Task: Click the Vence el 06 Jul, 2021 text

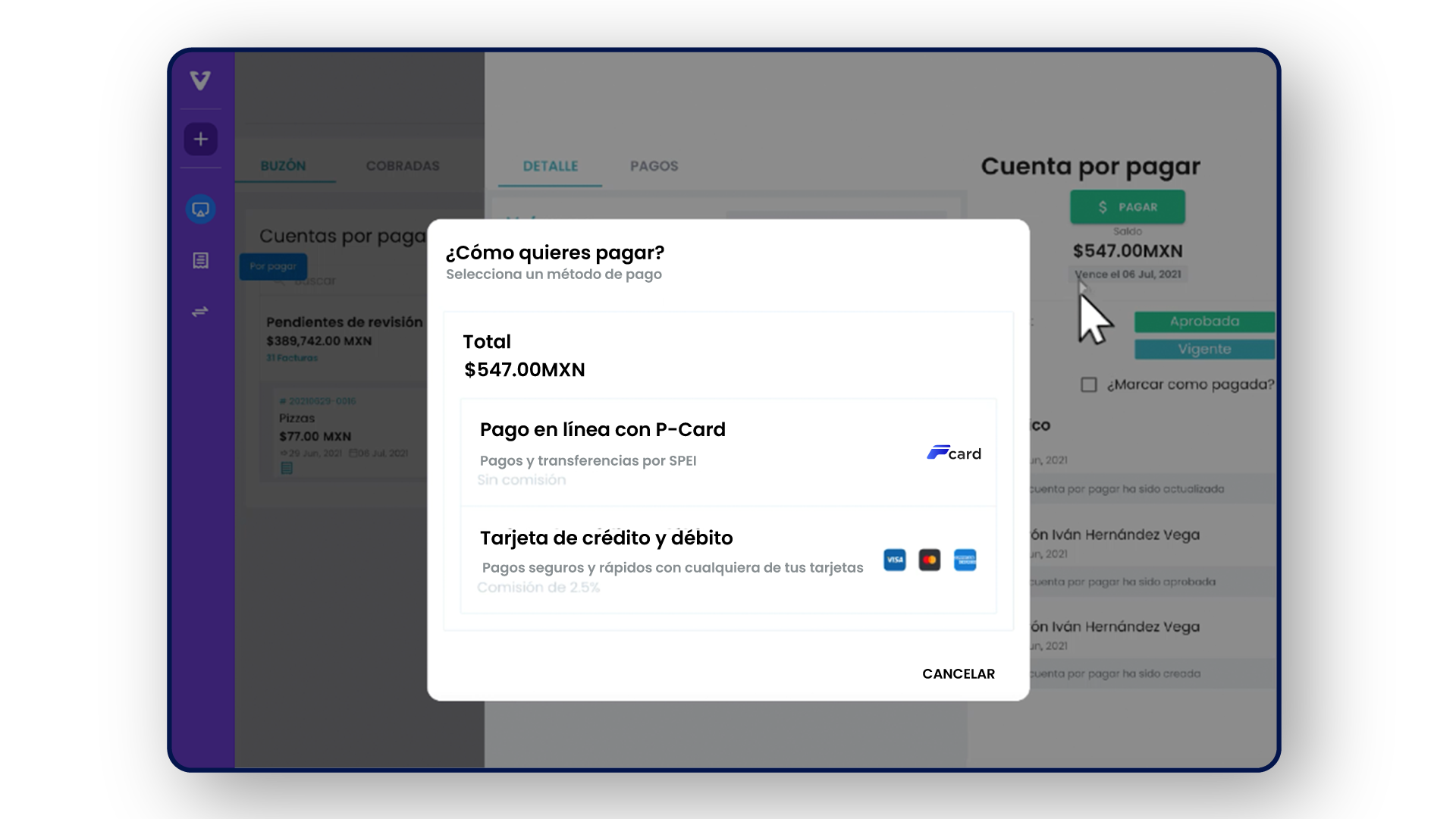Action: tap(1128, 275)
